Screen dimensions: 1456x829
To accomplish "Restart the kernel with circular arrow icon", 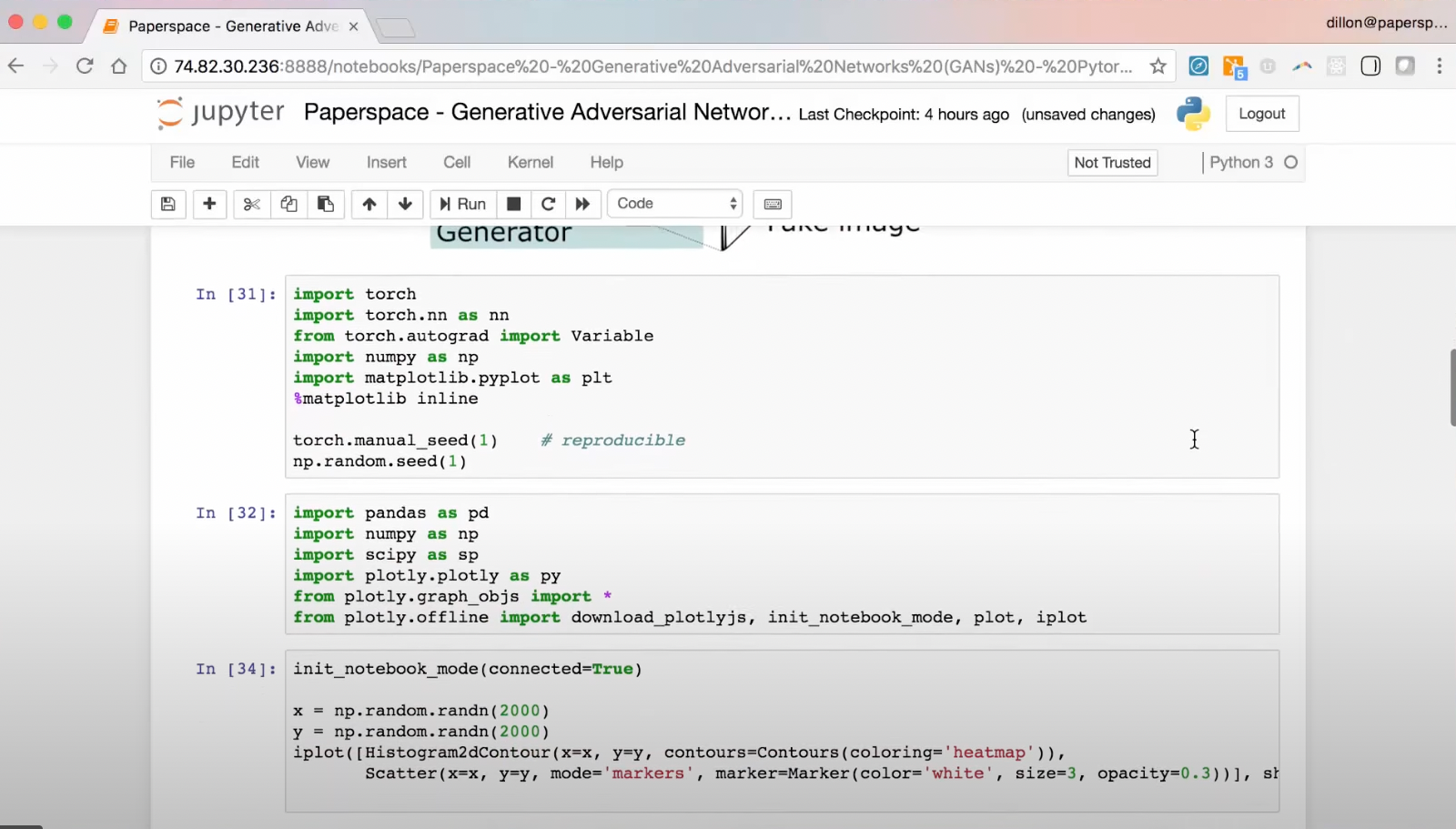I will point(548,204).
